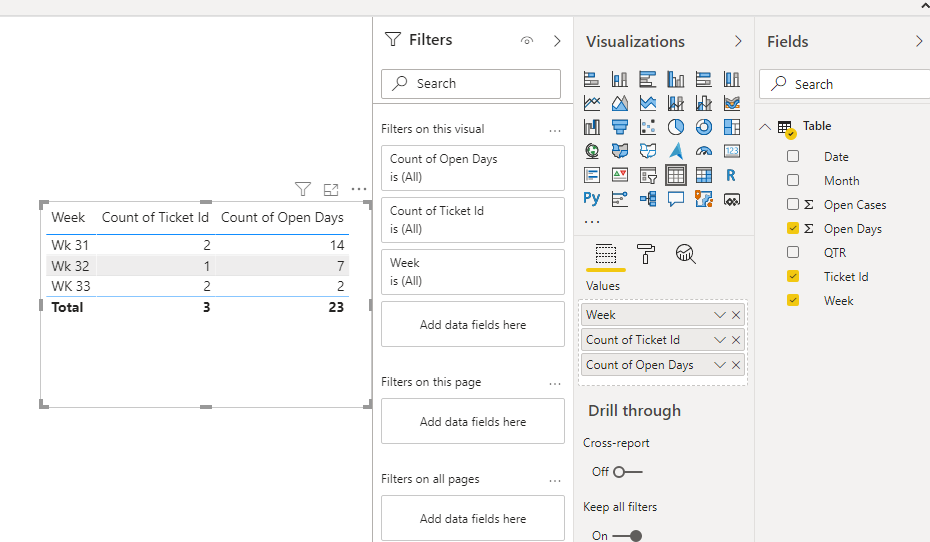Check the QTR field checkbox

(793, 252)
